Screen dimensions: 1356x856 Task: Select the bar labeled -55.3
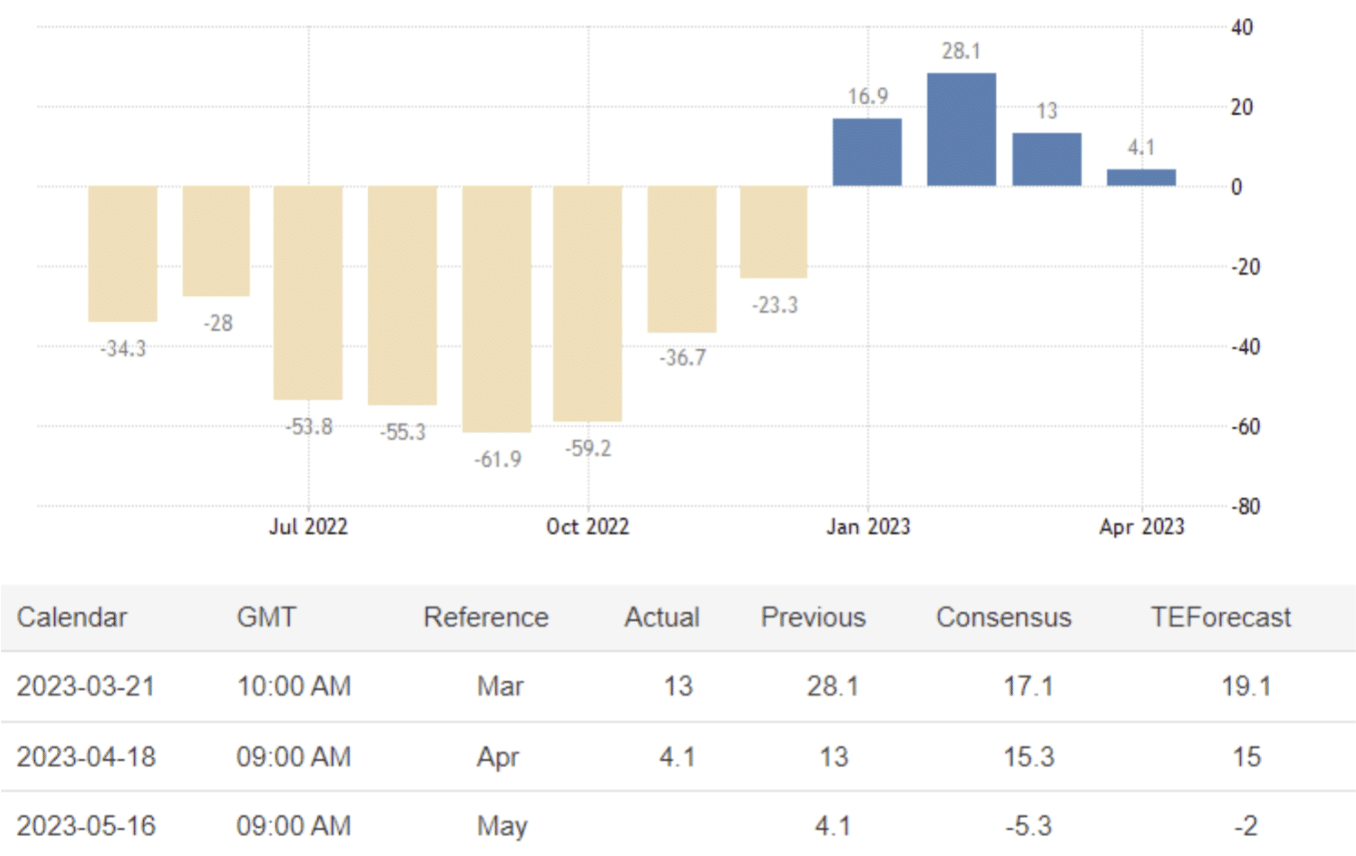402,295
